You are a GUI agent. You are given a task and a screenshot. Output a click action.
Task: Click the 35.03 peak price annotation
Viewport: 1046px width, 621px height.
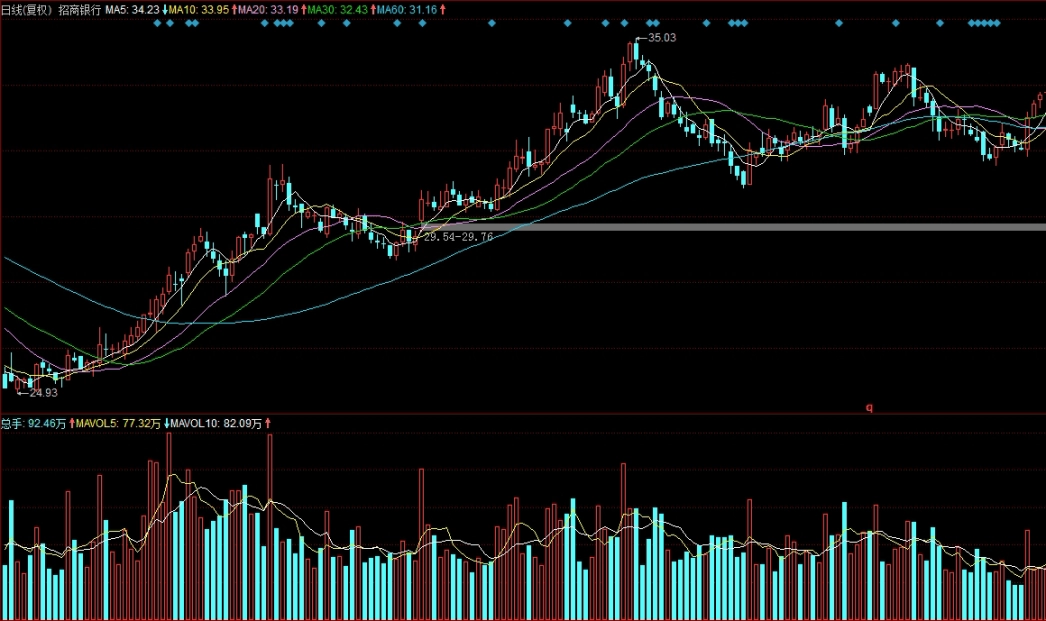coord(662,38)
